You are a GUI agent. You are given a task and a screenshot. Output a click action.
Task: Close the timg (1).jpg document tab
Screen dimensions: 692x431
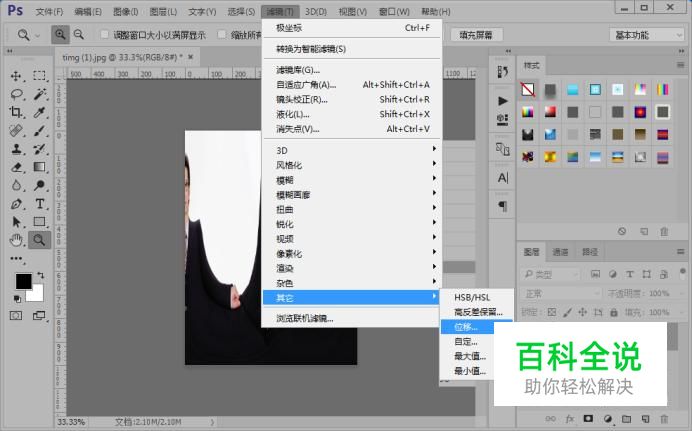[191, 57]
